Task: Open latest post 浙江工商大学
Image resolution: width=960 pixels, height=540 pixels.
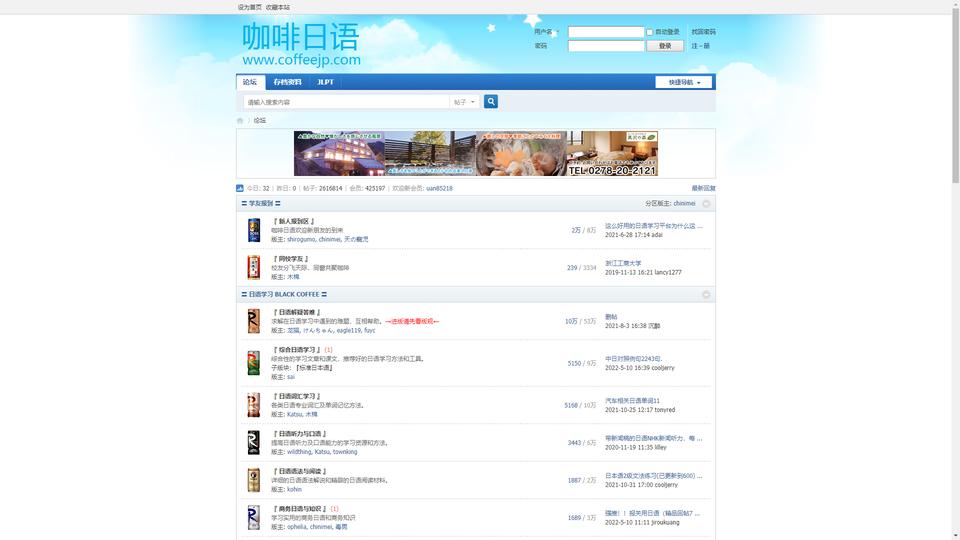Action: [623, 263]
